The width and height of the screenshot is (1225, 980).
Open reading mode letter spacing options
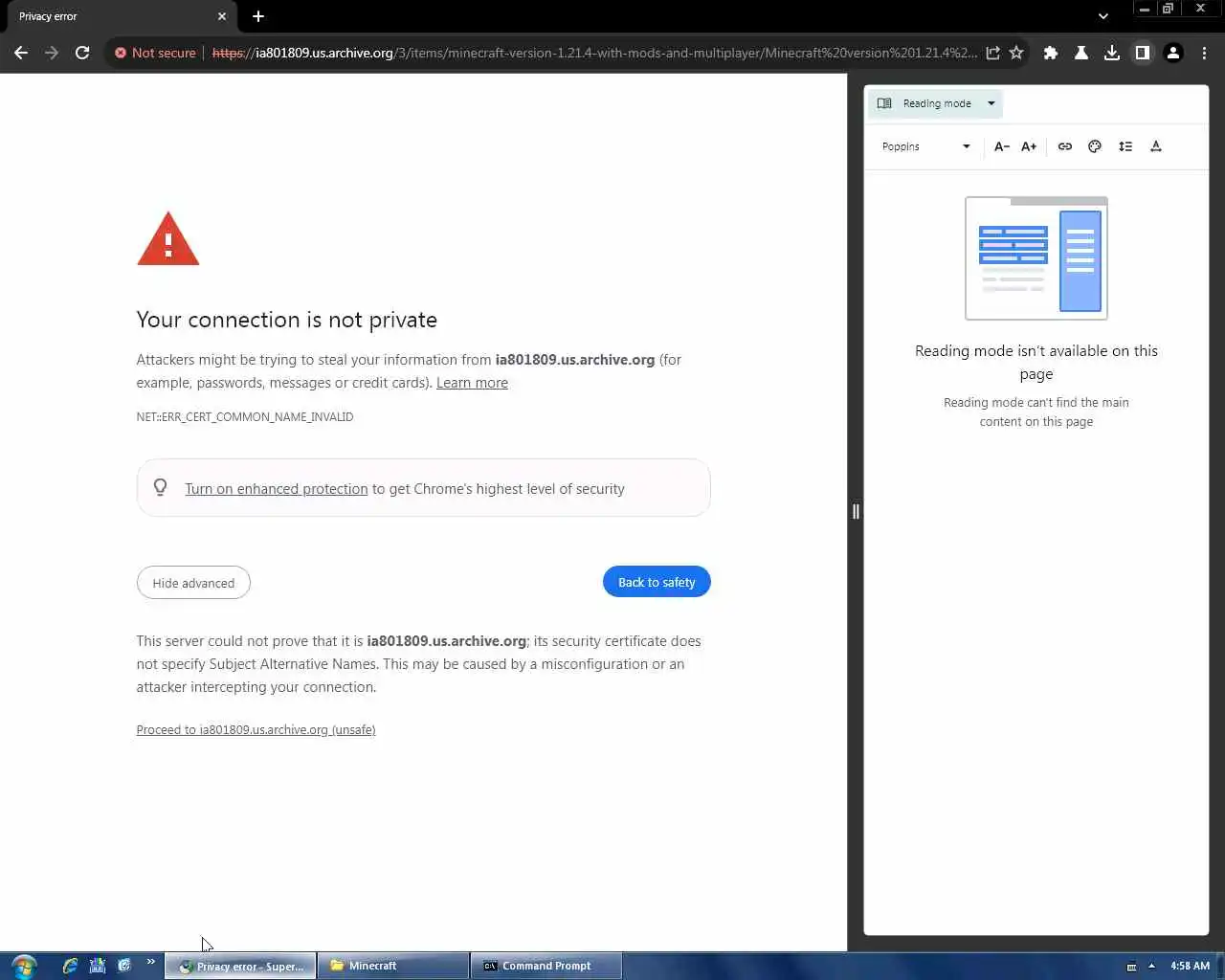click(x=1156, y=146)
